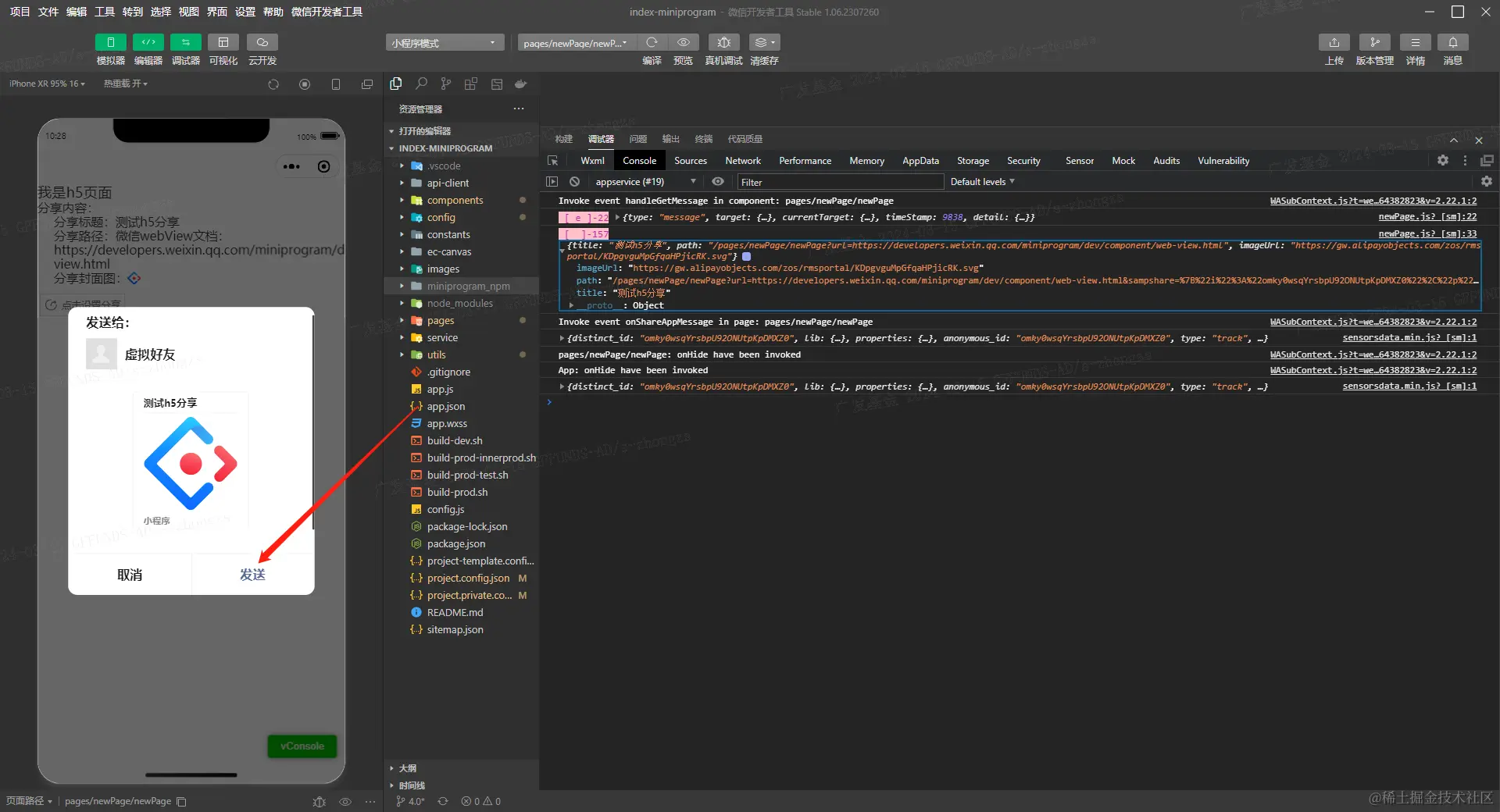Expand the pages folder in the tree

[x=441, y=321]
